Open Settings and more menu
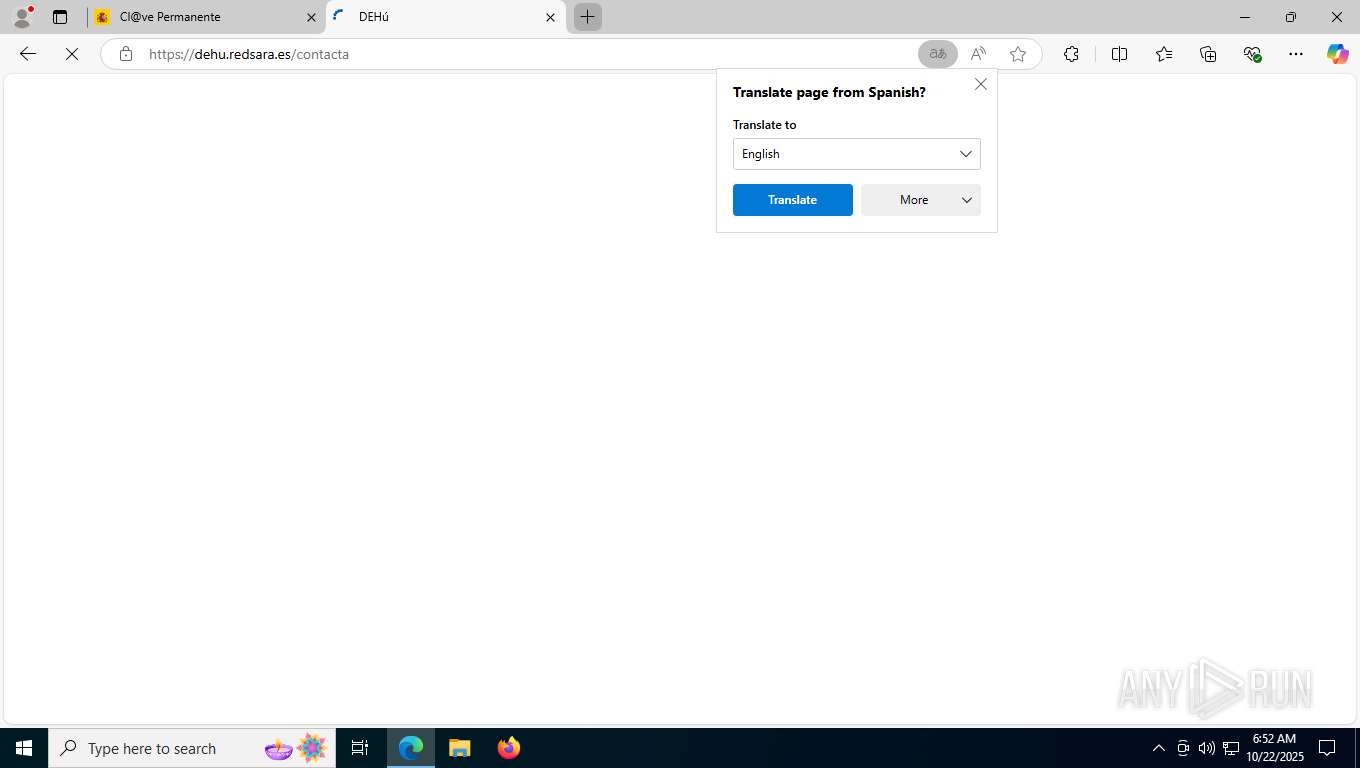Viewport: 1360px width, 768px height. [1296, 54]
